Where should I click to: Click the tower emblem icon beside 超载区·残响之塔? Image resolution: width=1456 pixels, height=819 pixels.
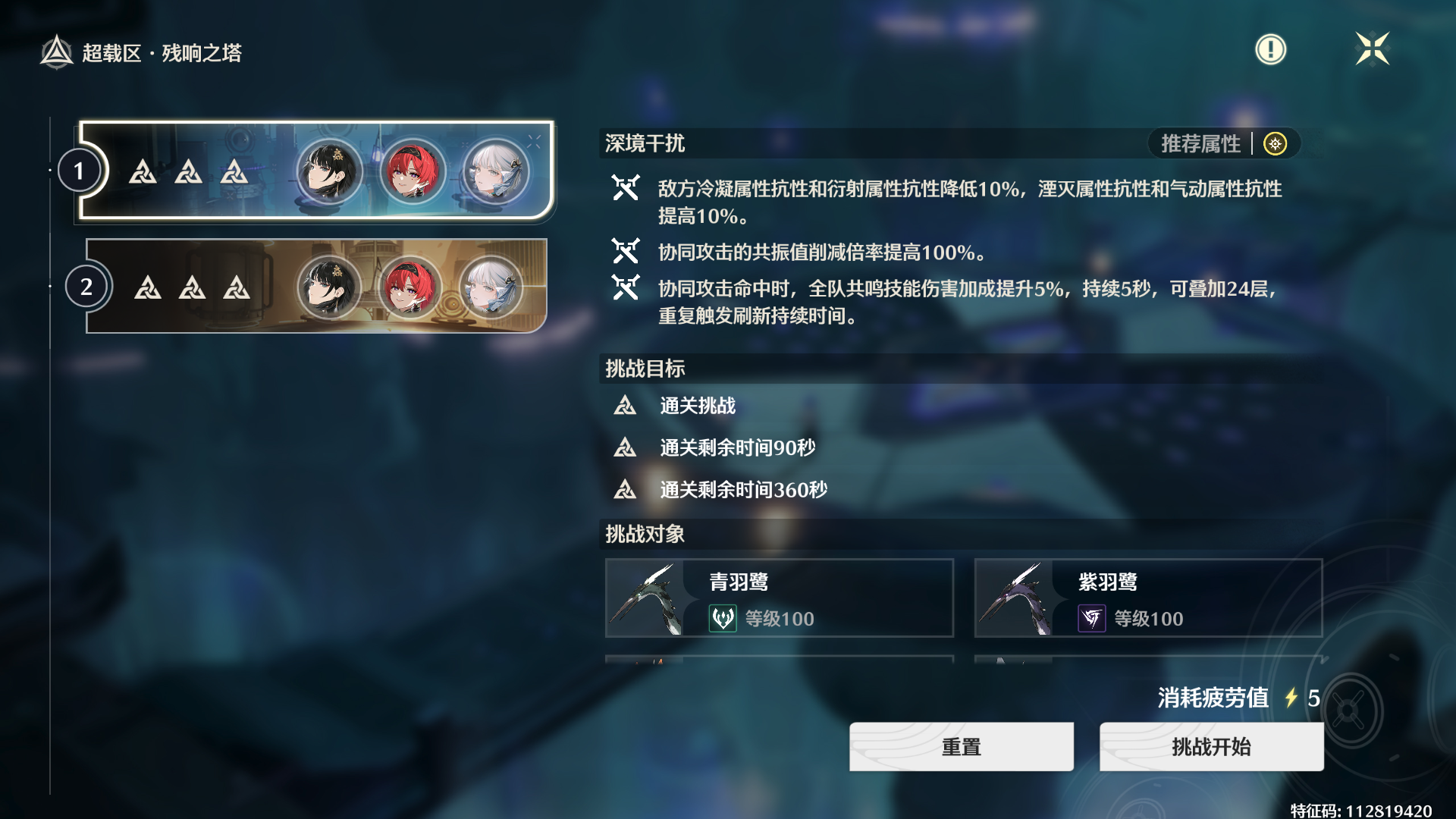[56, 52]
